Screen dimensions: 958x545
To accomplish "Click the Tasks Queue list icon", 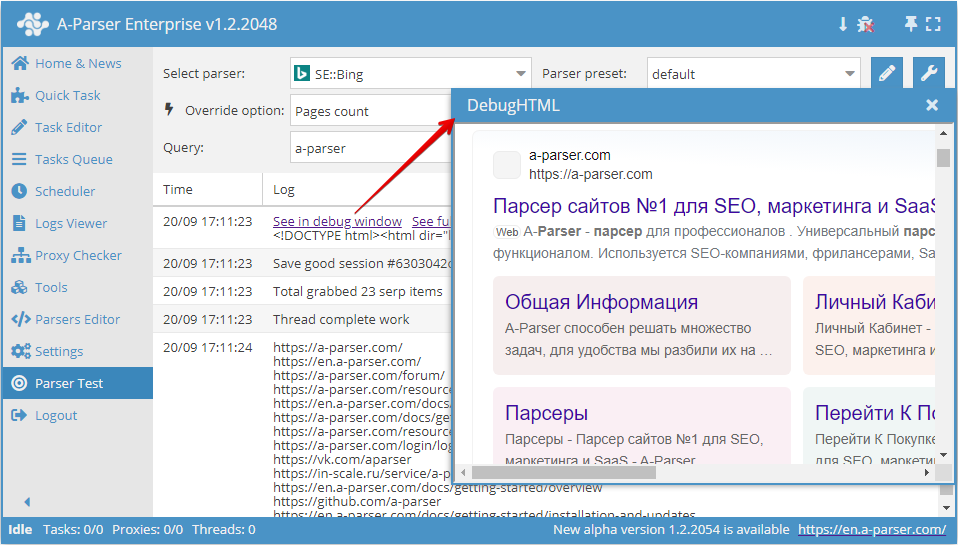I will pos(20,159).
